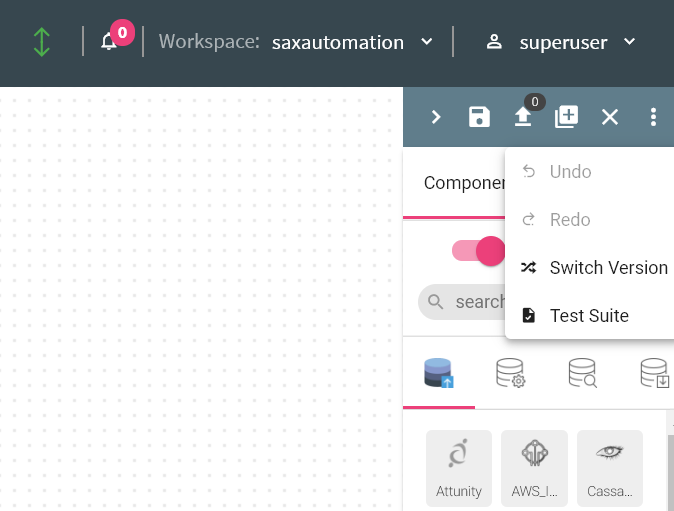Select Redo from the menu
This screenshot has height=511, width=674.
[589, 220]
